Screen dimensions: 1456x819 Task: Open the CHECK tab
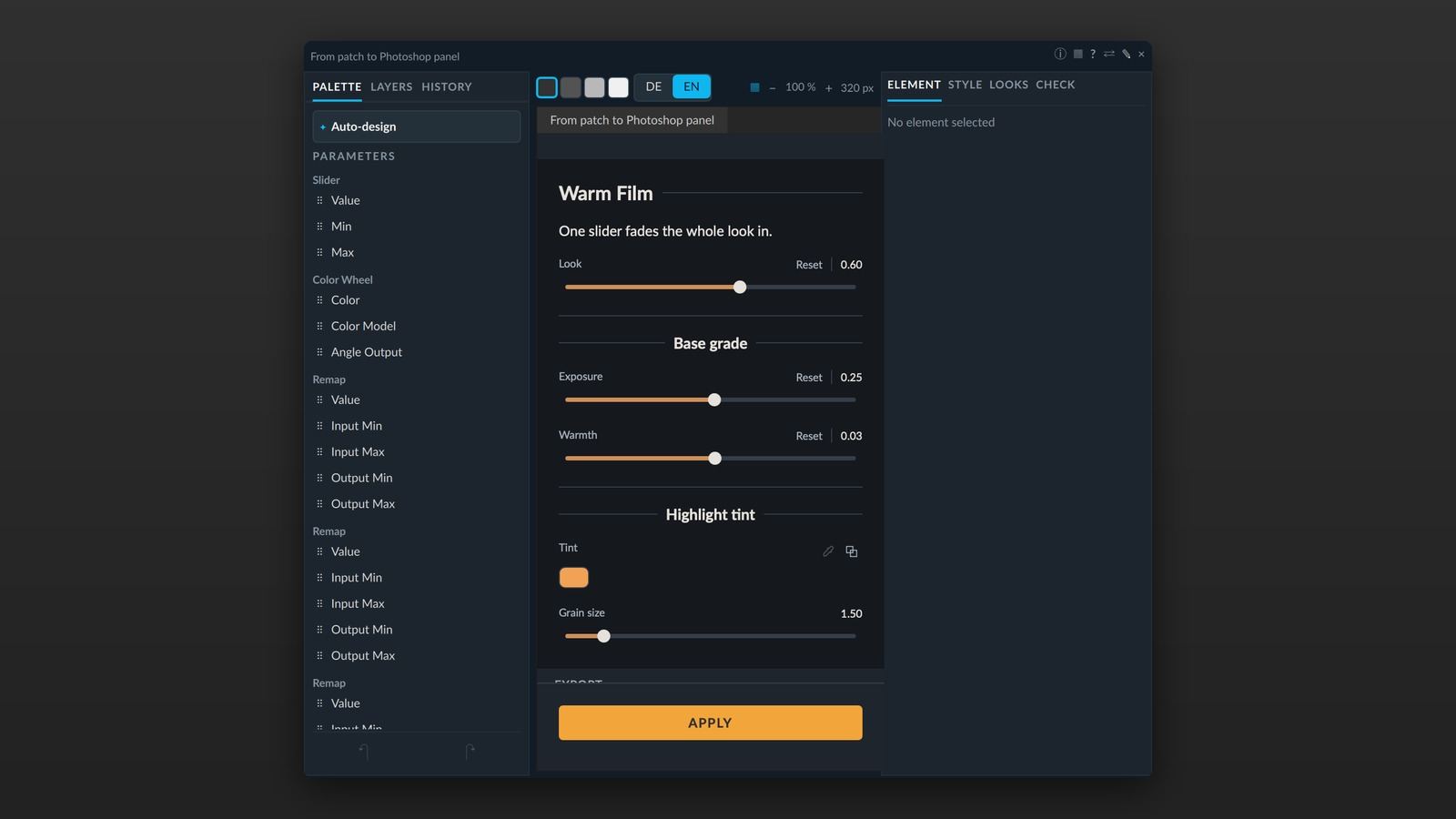click(1056, 85)
